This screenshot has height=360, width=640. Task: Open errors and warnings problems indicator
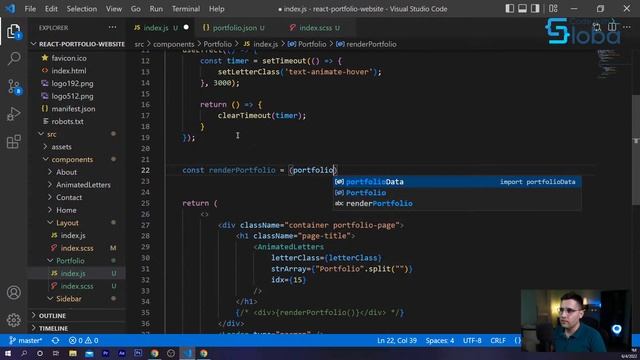point(83,340)
